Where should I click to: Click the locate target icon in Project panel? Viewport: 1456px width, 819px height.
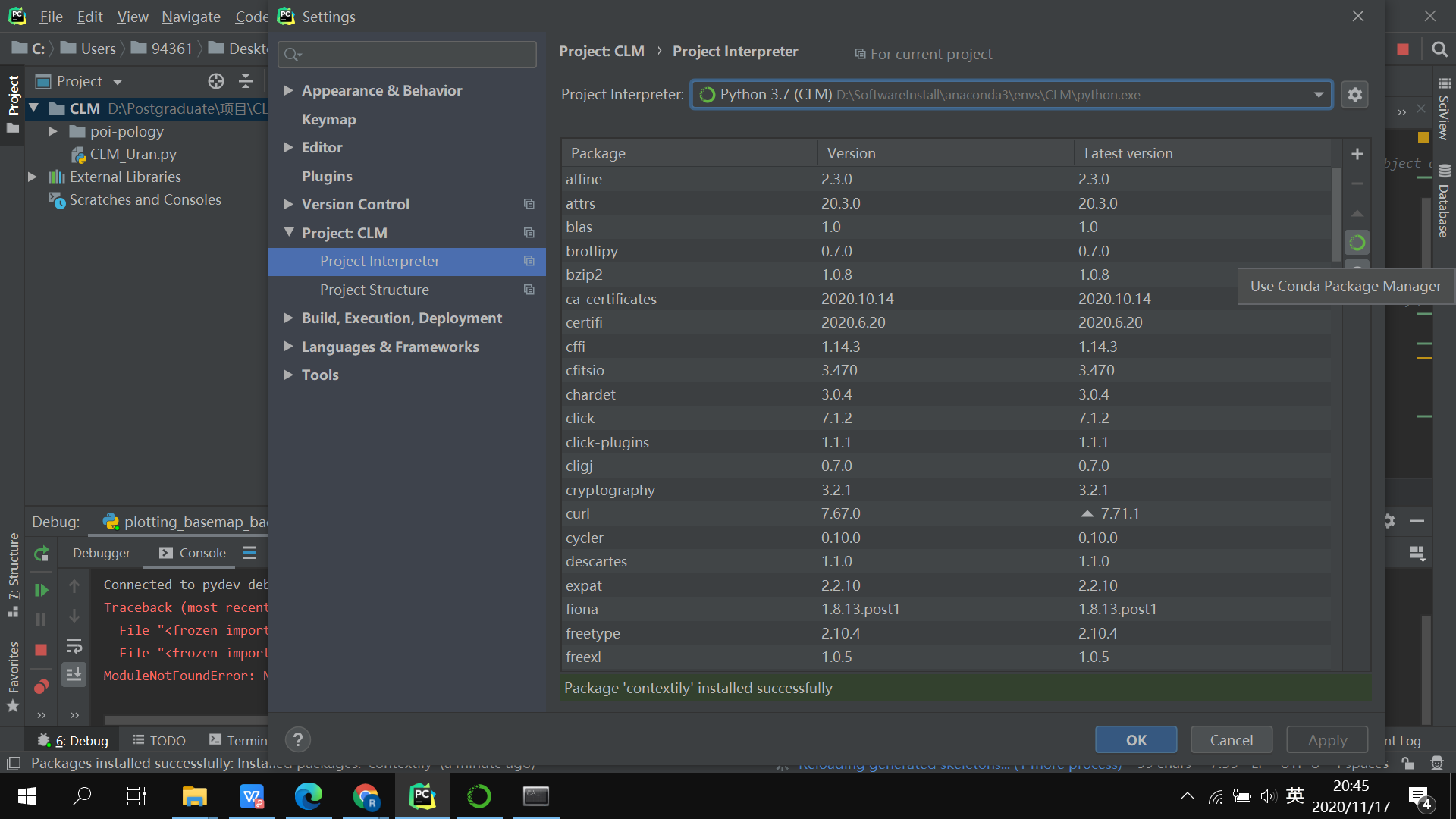(x=216, y=81)
